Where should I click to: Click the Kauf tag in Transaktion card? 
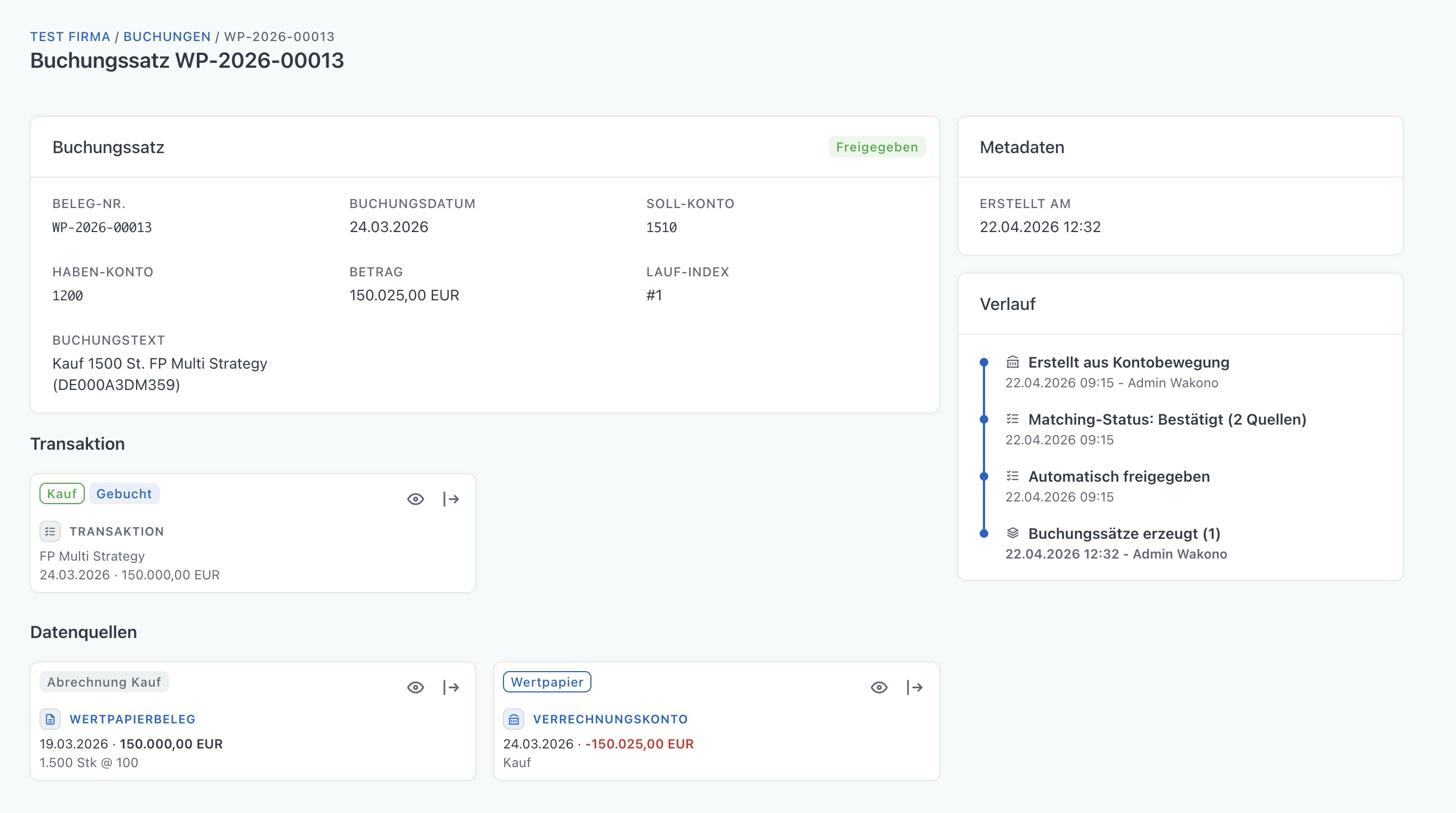(x=62, y=493)
